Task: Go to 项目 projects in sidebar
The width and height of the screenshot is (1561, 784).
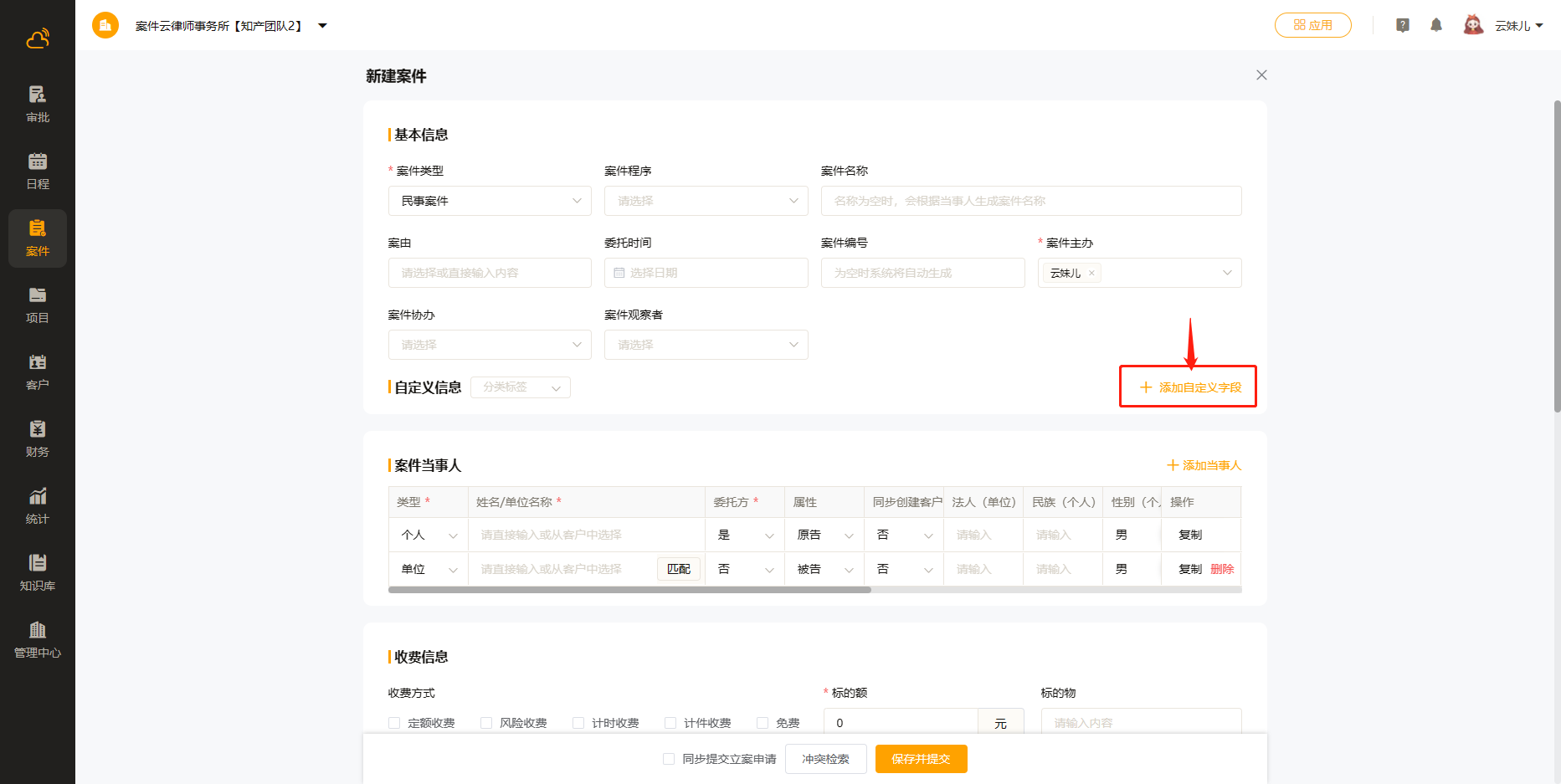Action: (x=38, y=305)
